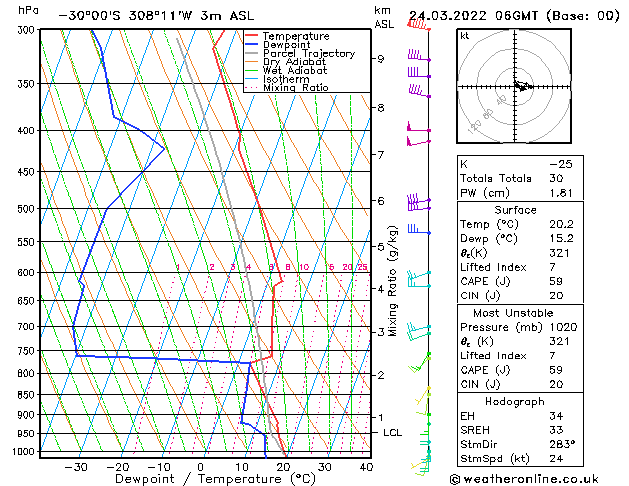Click the Dewpoint / Temperature axis label
Viewport: 629px width, 486px height.
[203, 479]
